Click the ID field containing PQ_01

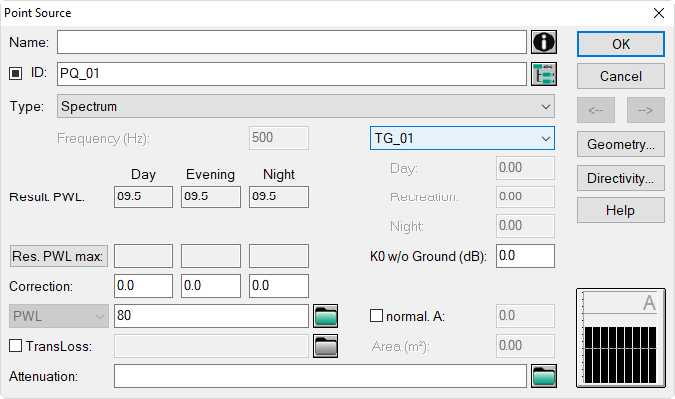tap(292, 74)
